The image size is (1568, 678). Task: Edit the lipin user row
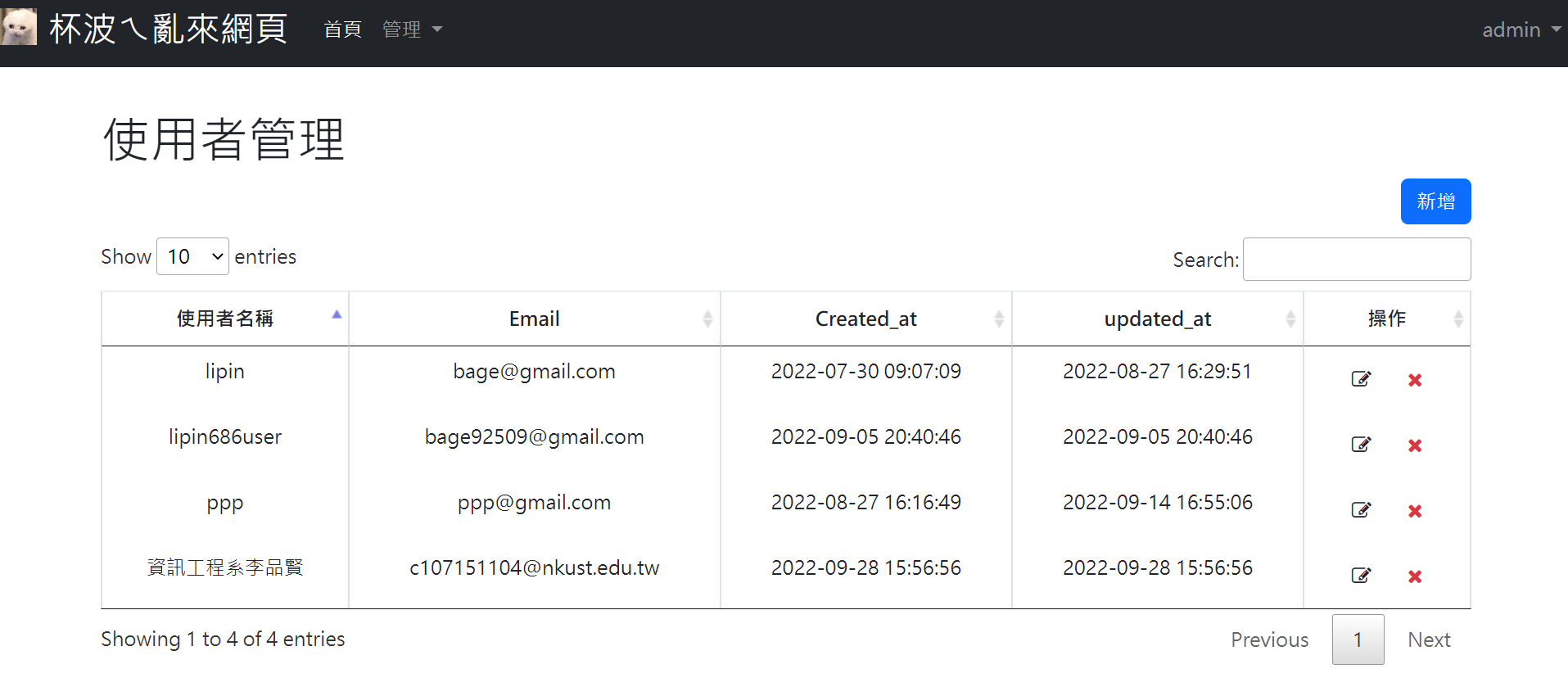coord(1361,379)
